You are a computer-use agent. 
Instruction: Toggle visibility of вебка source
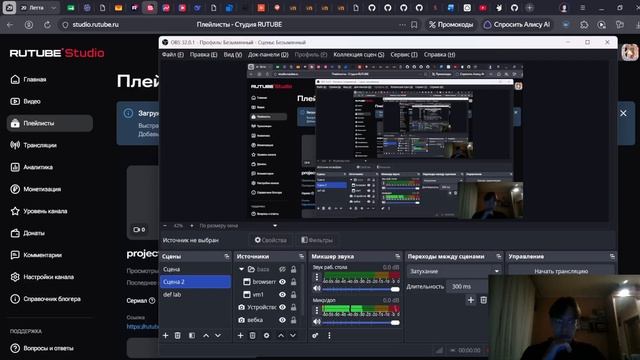(x=282, y=320)
